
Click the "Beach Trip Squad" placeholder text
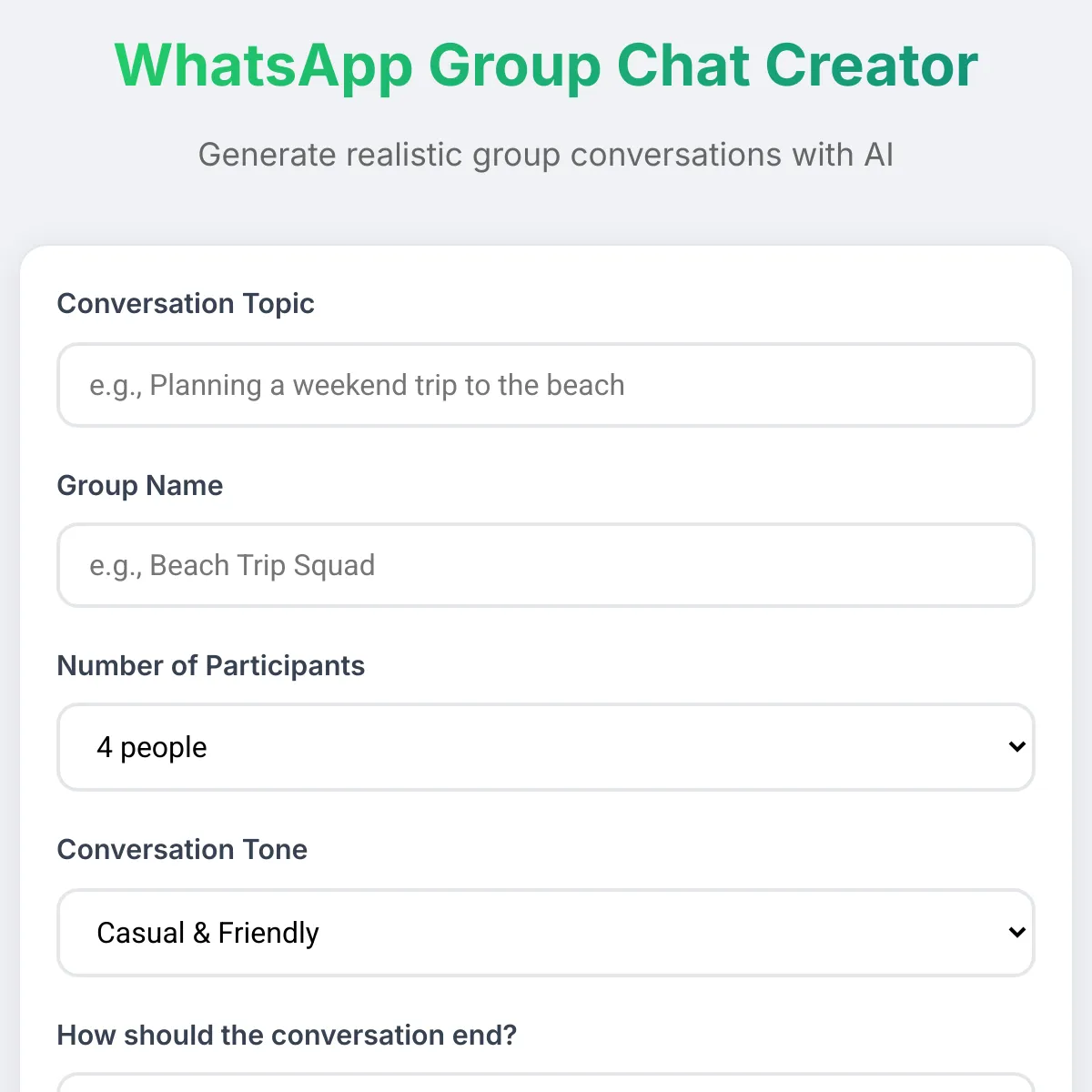coord(262,565)
